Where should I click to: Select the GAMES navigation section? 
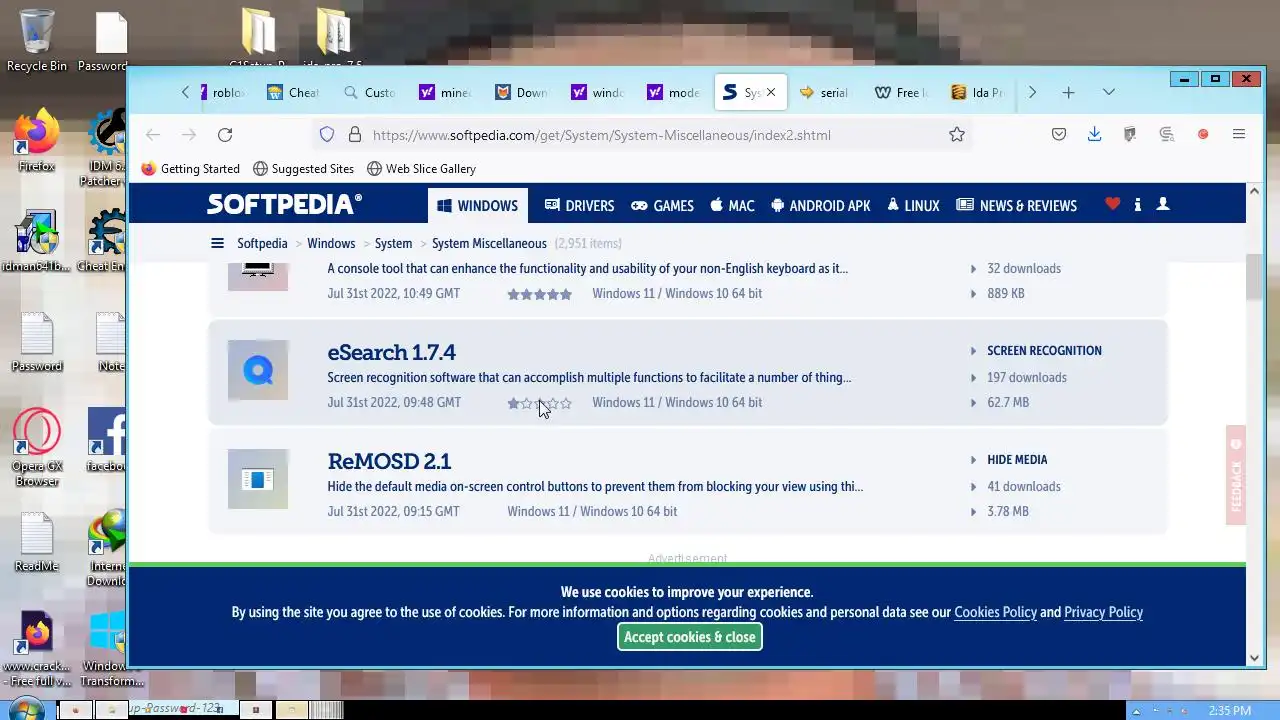(x=662, y=206)
